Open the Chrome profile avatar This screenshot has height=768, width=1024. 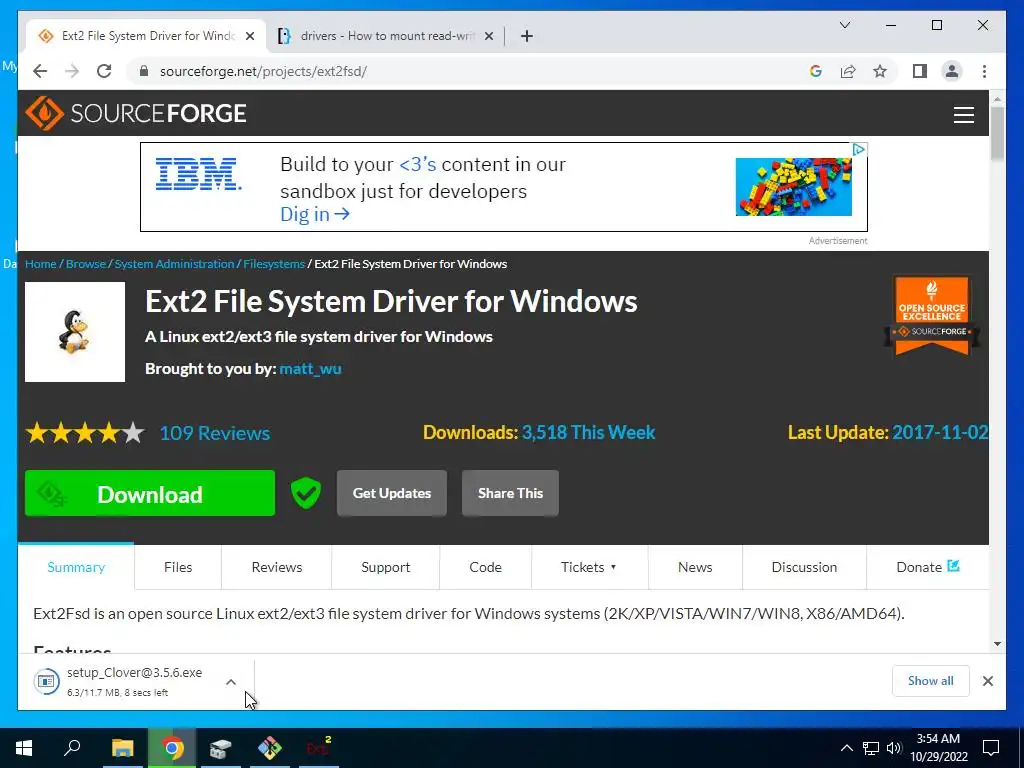[x=952, y=71]
